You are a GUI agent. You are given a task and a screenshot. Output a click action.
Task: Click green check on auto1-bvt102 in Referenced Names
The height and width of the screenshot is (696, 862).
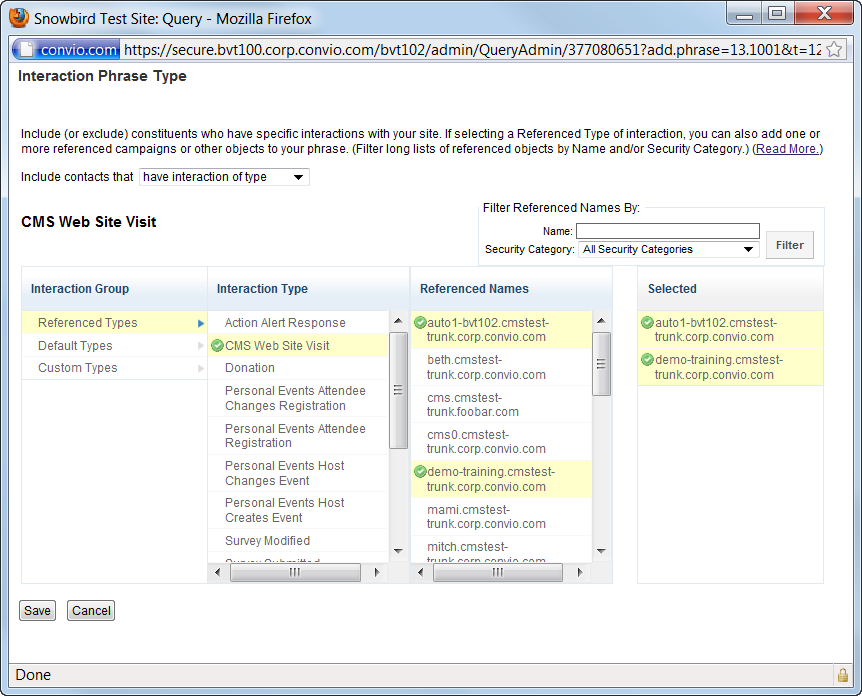click(x=420, y=323)
